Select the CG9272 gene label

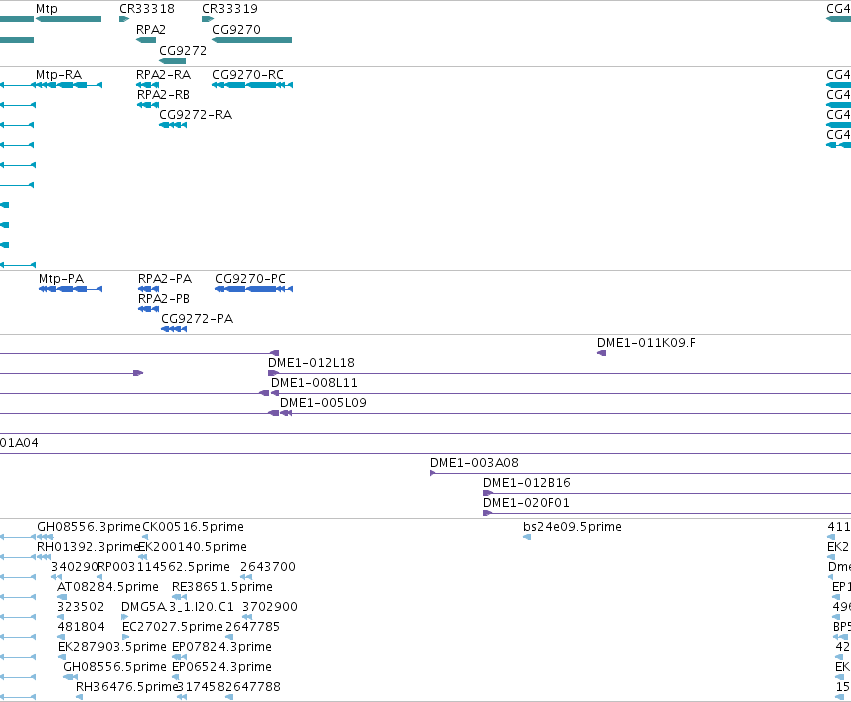183,51
